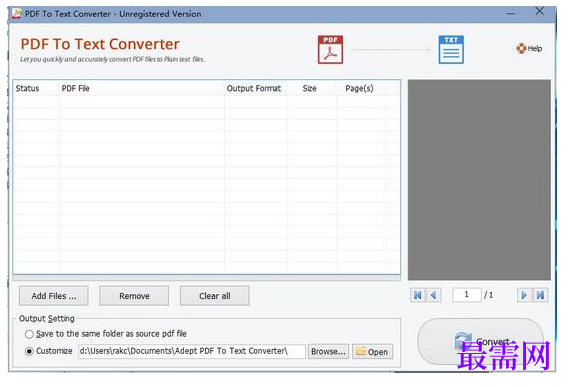Click the red PDF document icon

[330, 50]
